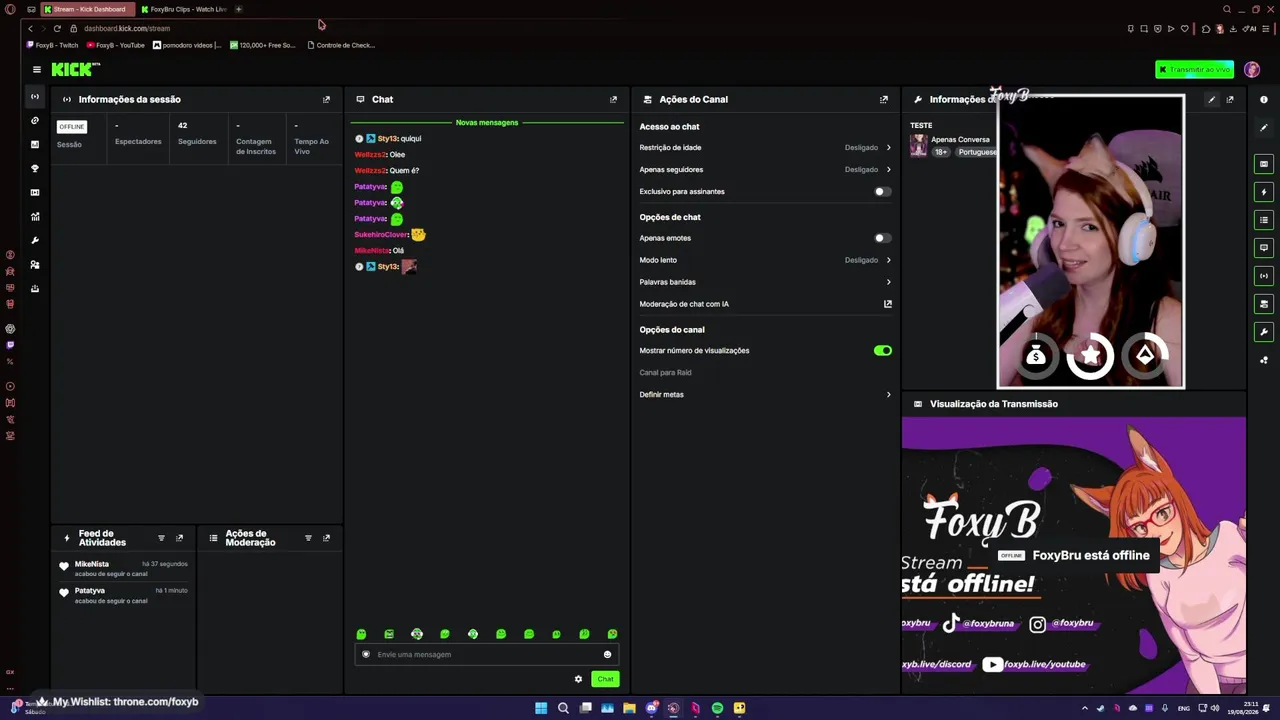Click the Envie uma mensagem input field
This screenshot has height=720, width=1280.
(x=486, y=654)
